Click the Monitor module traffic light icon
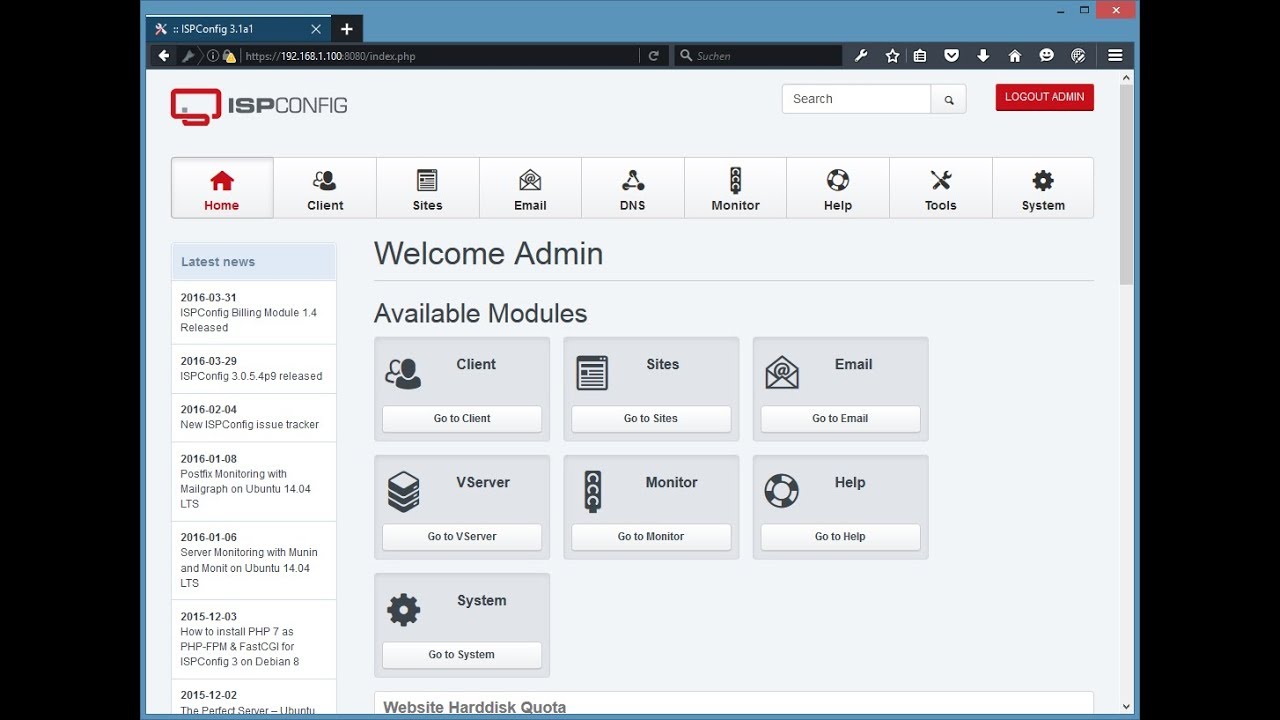Viewport: 1280px width, 720px height. [x=592, y=492]
